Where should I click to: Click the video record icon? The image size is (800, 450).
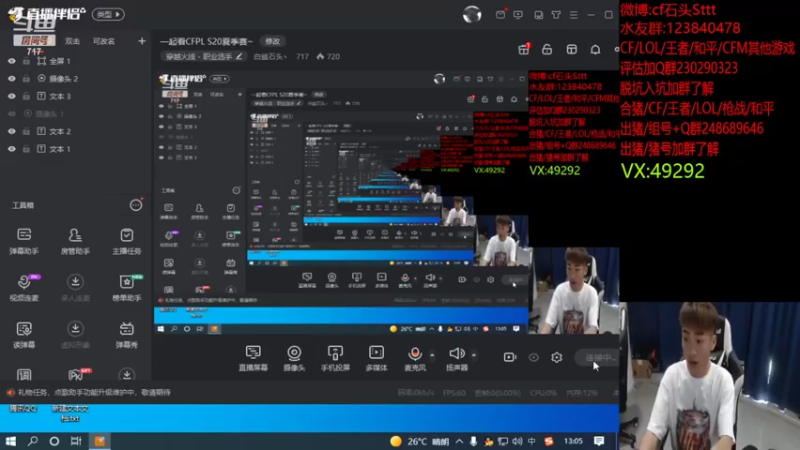point(510,357)
